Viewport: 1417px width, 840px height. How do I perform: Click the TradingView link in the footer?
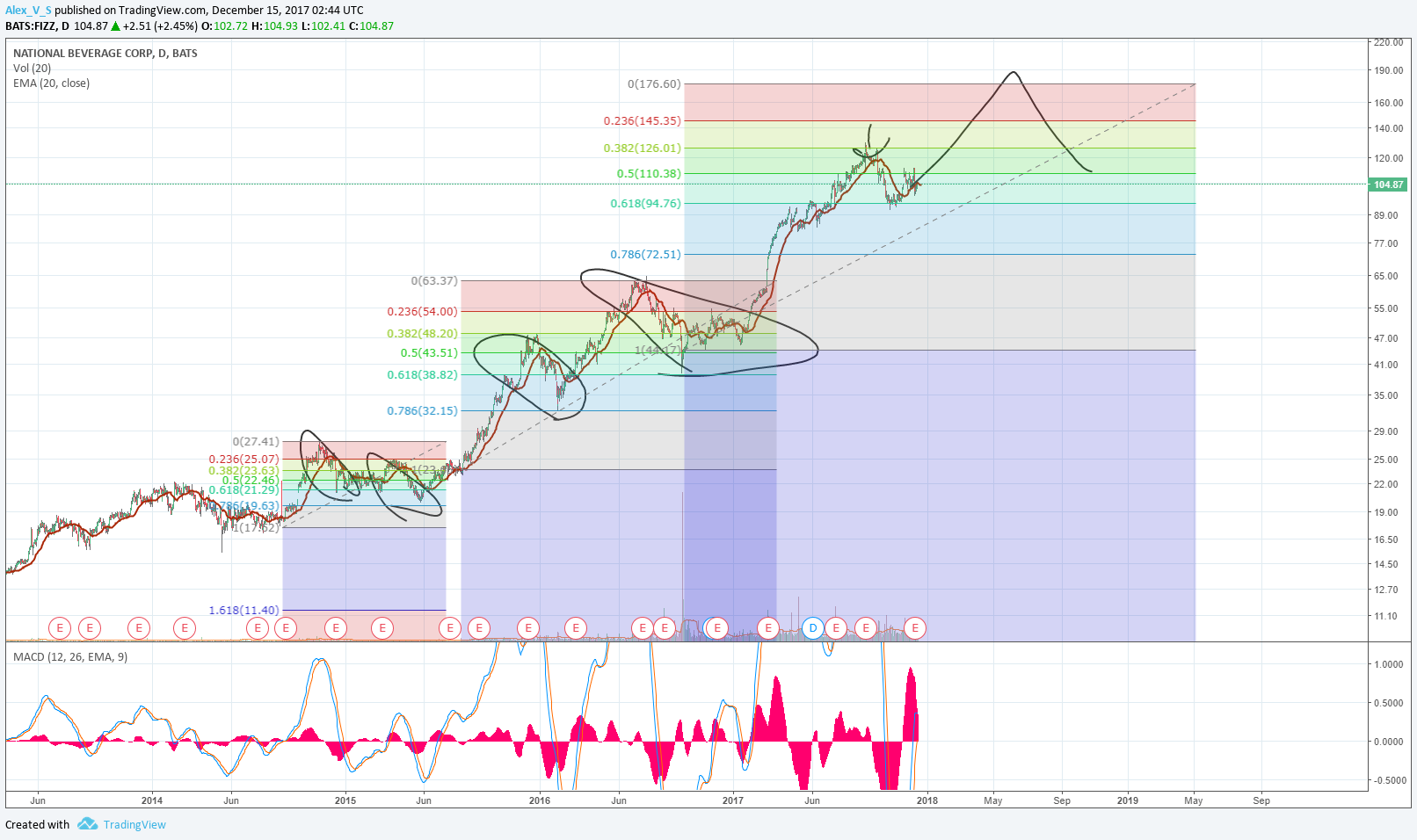[x=134, y=824]
